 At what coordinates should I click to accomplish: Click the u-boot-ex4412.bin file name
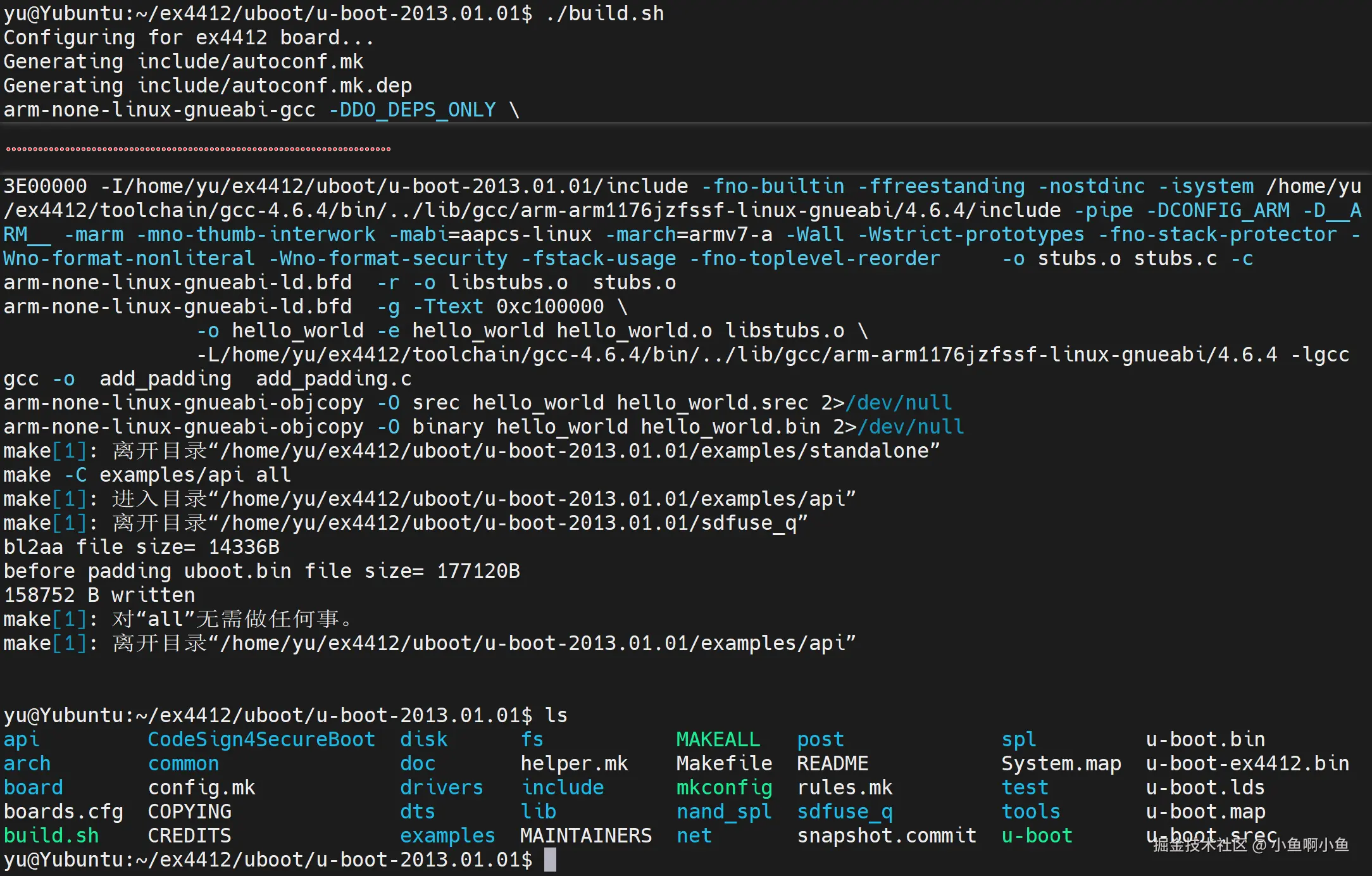(x=1247, y=763)
